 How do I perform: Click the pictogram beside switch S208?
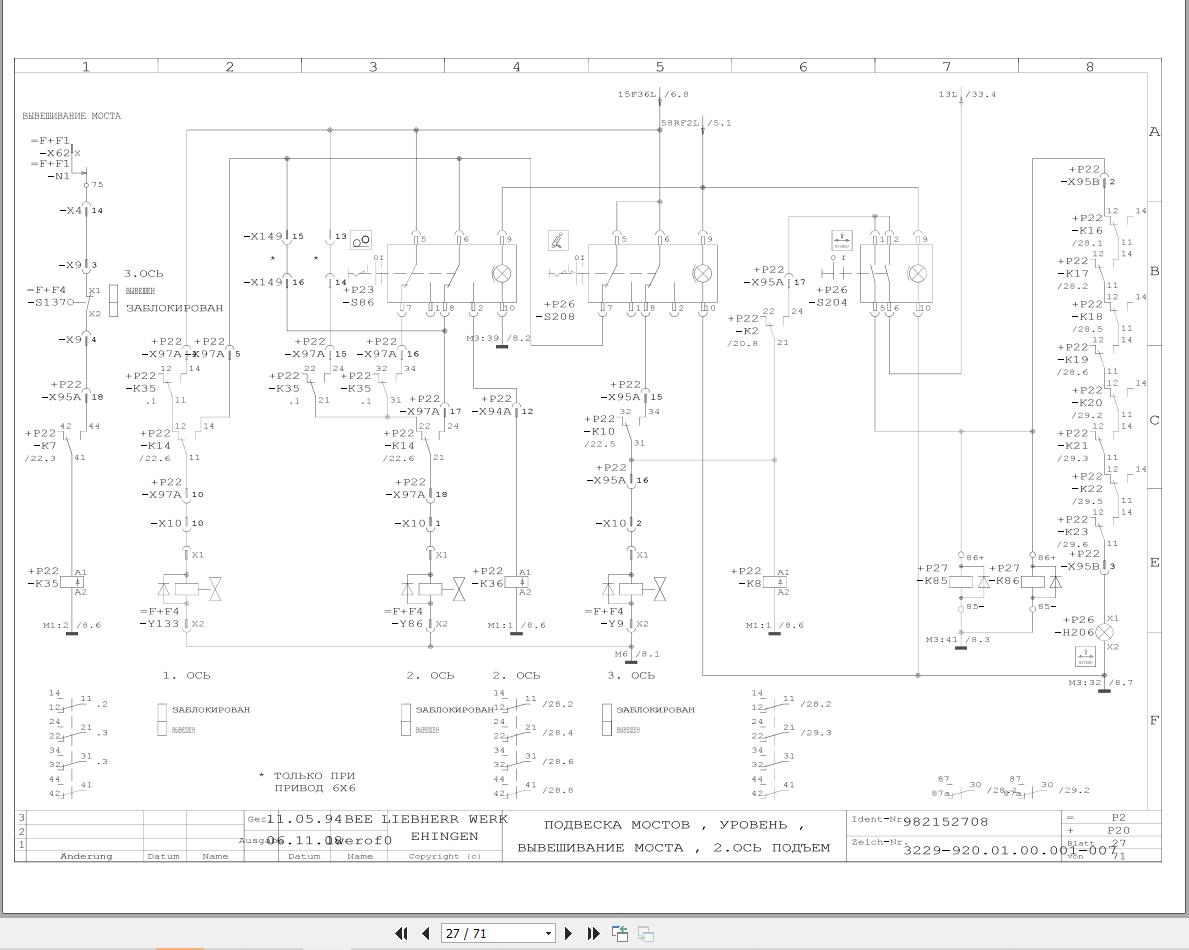click(558, 240)
